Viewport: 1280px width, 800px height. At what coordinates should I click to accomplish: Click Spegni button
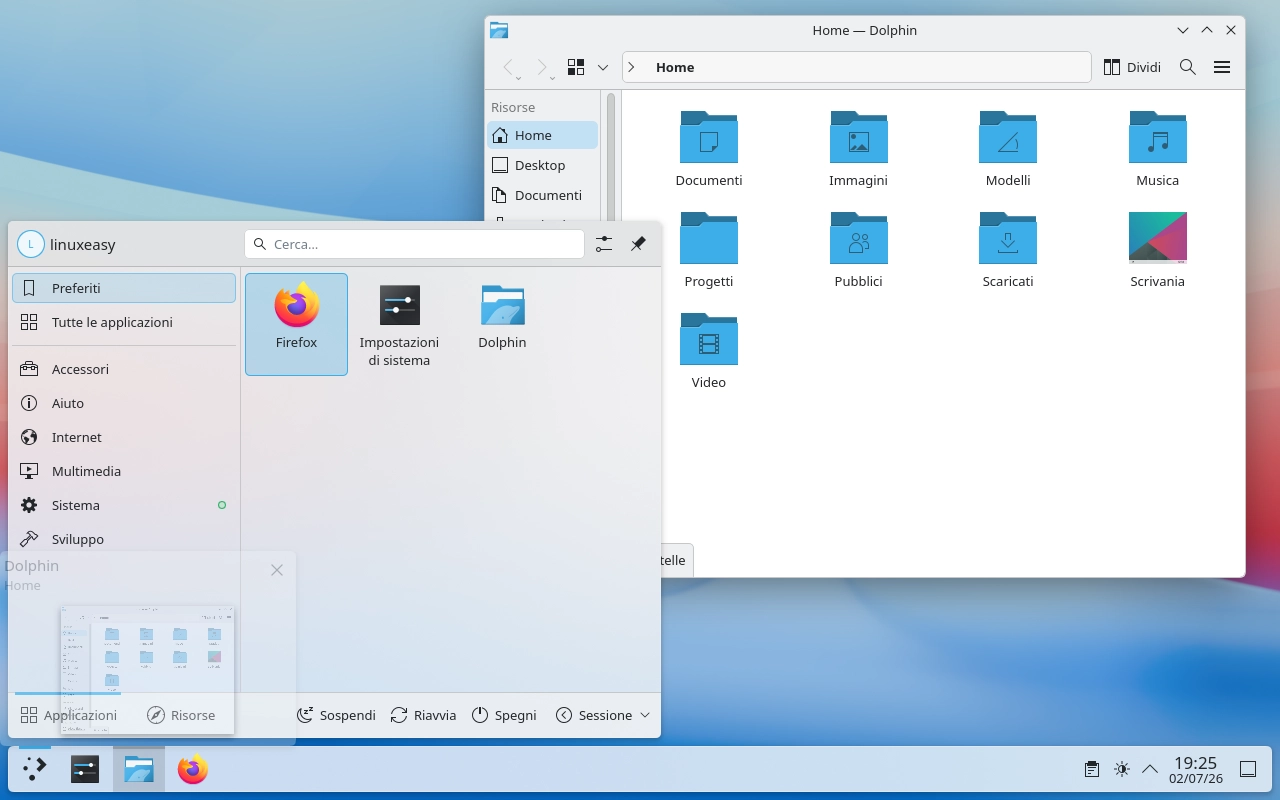[x=504, y=715]
